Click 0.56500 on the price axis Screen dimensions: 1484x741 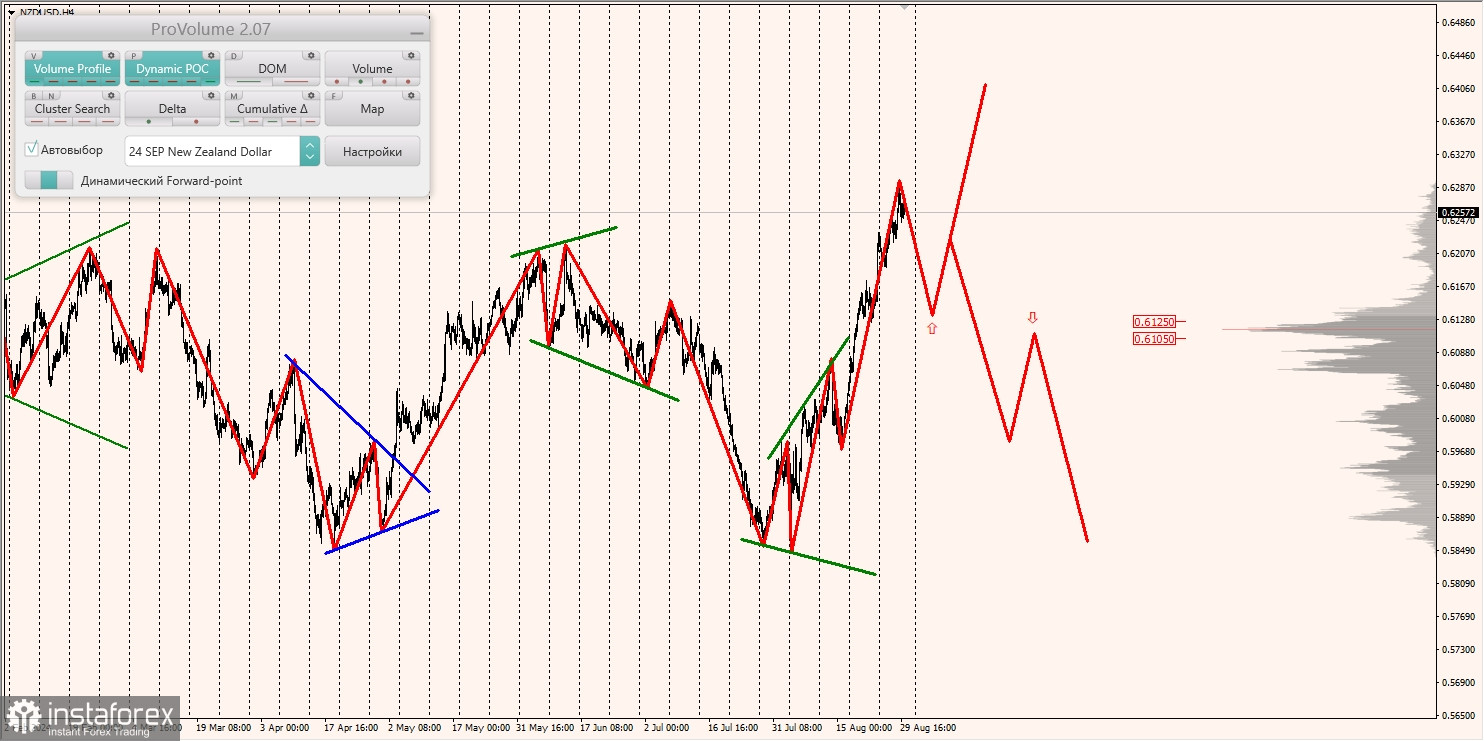click(1457, 716)
